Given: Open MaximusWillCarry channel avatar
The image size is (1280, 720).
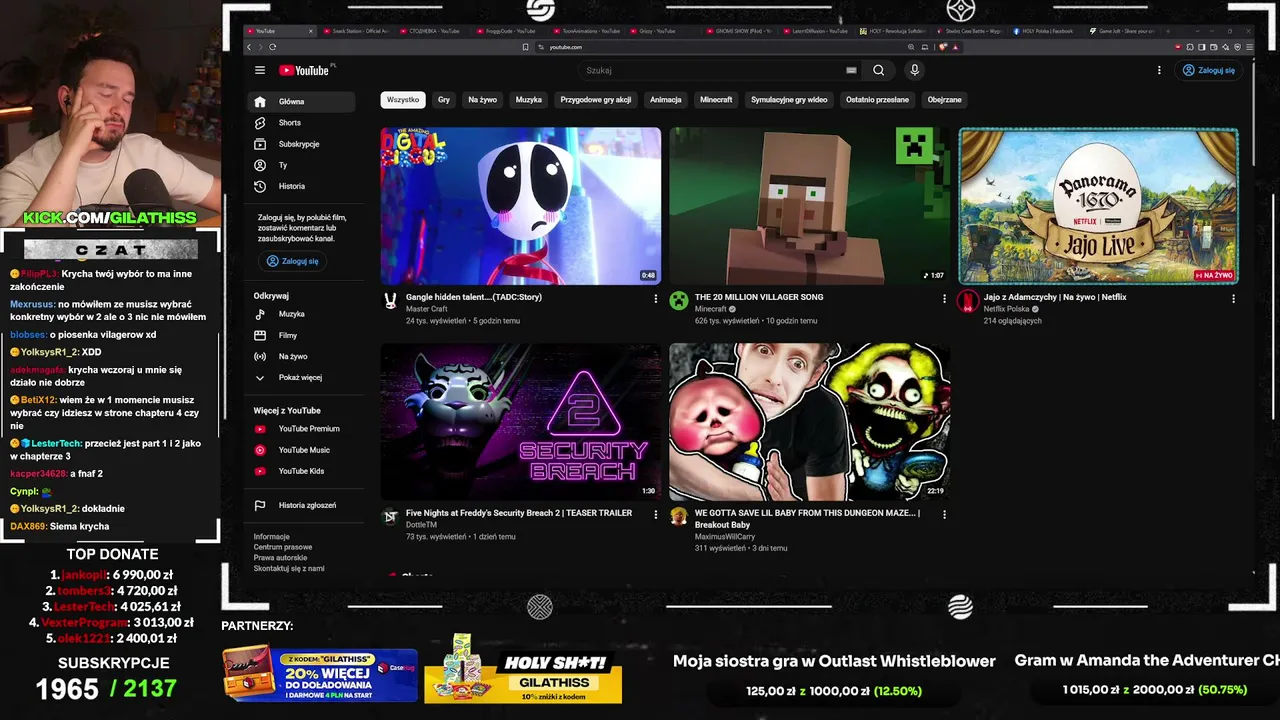Looking at the screenshot, I should [679, 517].
